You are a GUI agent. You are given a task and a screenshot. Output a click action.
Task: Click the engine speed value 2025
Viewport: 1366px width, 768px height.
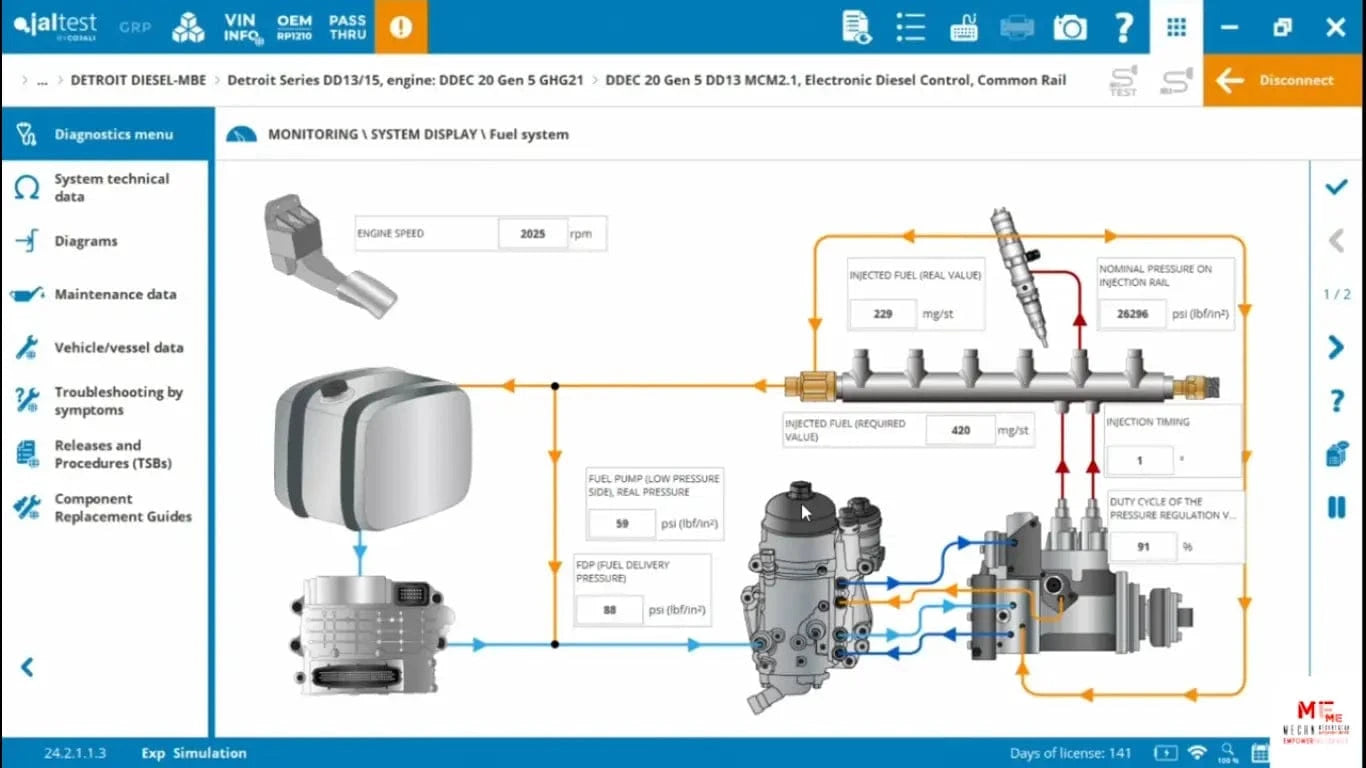[x=533, y=234]
